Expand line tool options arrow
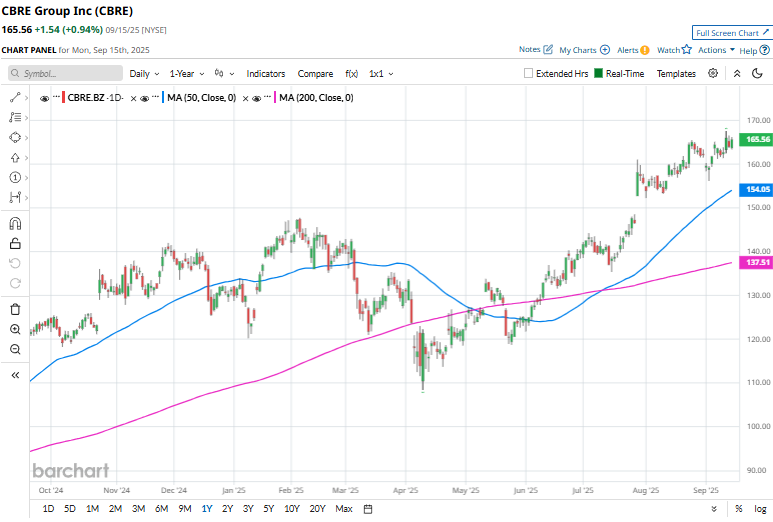This screenshot has width=773, height=522. point(26,98)
